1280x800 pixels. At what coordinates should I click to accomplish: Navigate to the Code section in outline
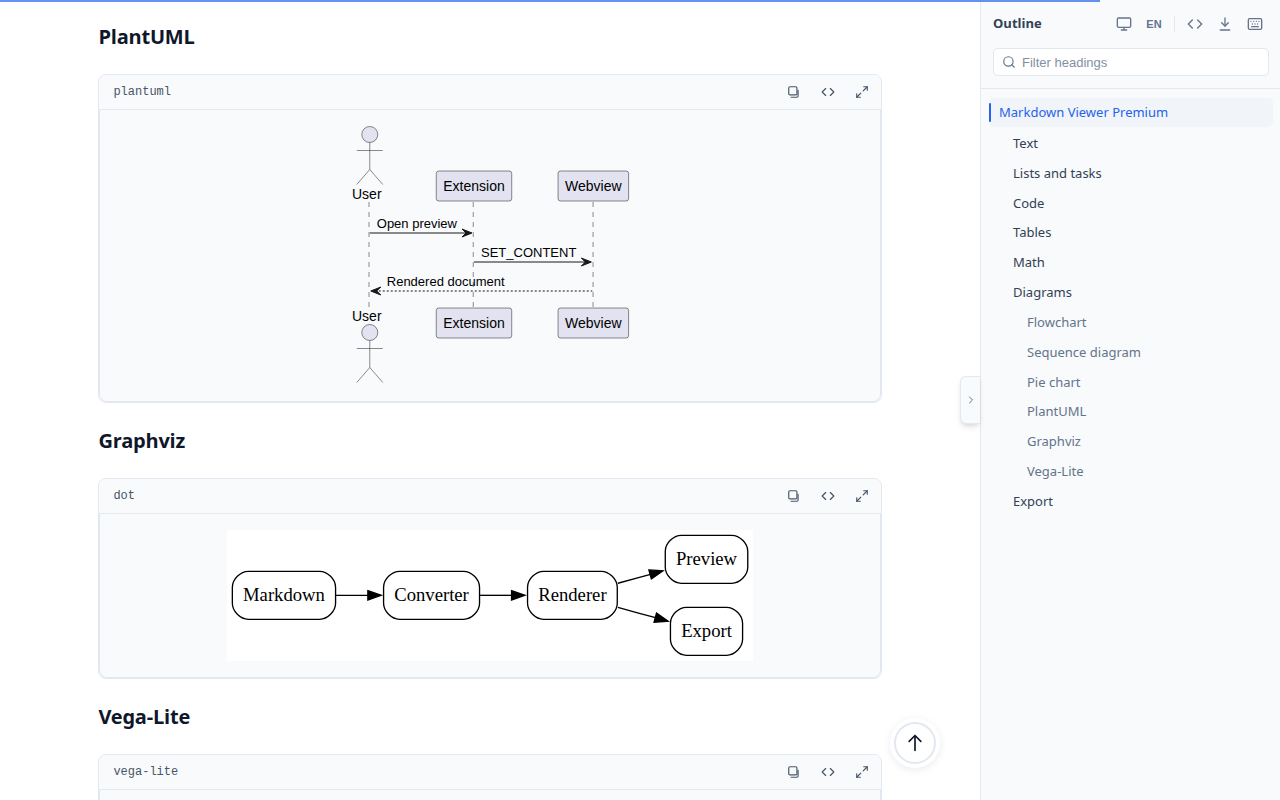(1028, 203)
